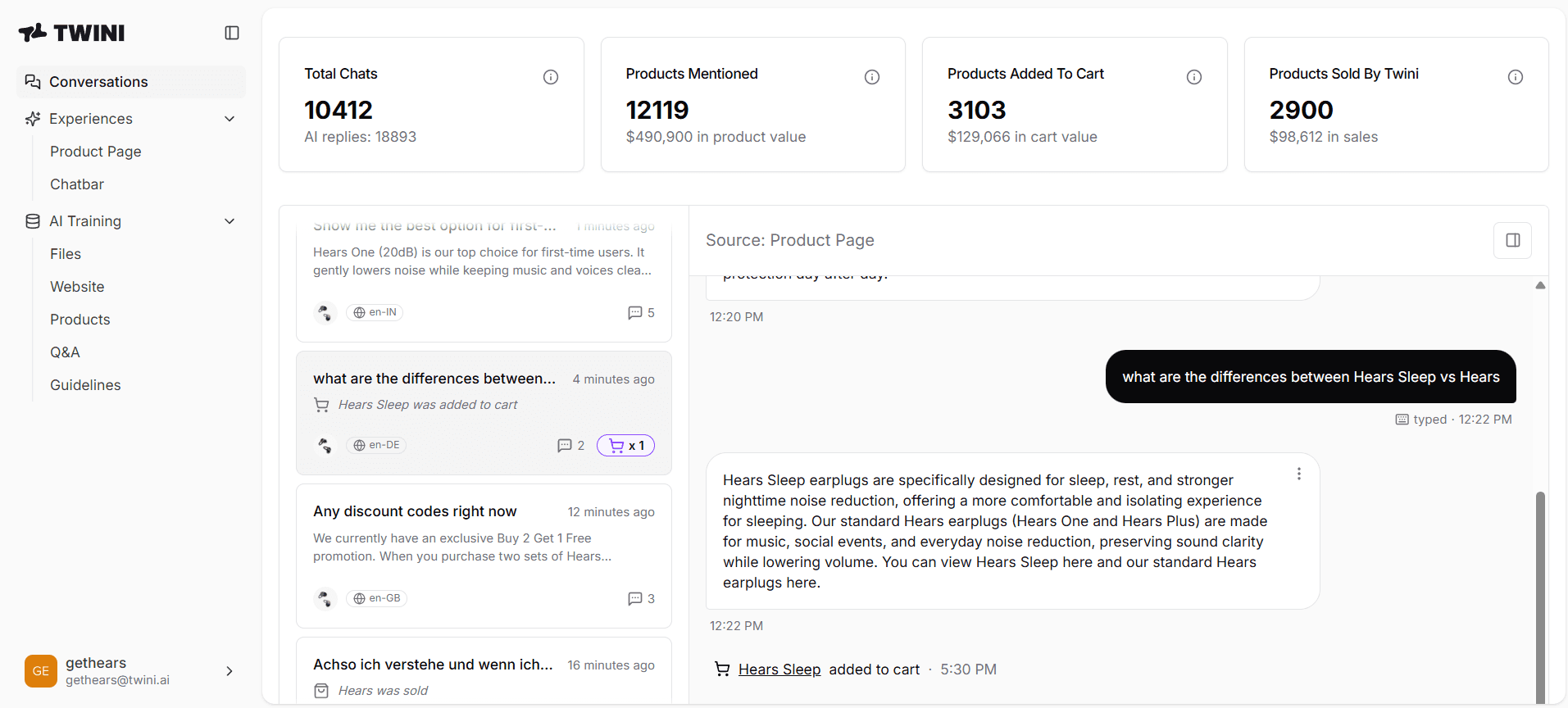The image size is (1568, 708).
Task: Open Total Chats info icon
Action: [x=551, y=77]
